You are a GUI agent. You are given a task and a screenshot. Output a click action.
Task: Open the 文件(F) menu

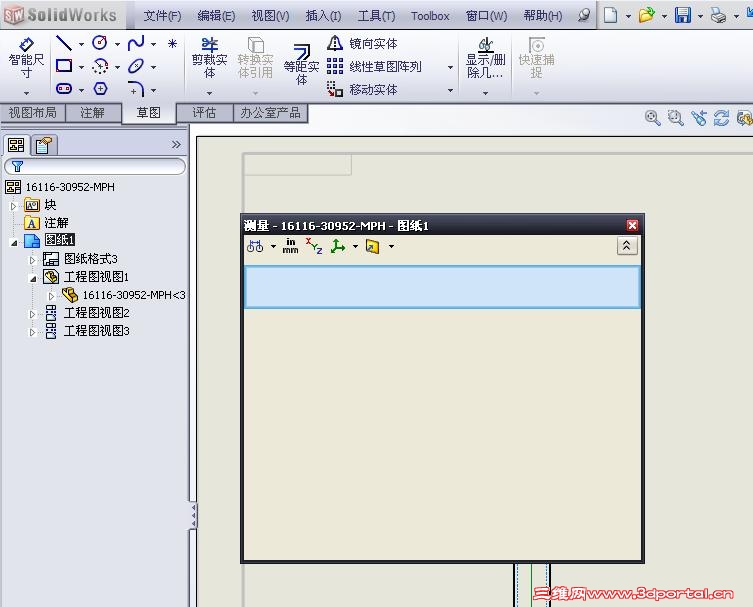[x=162, y=16]
